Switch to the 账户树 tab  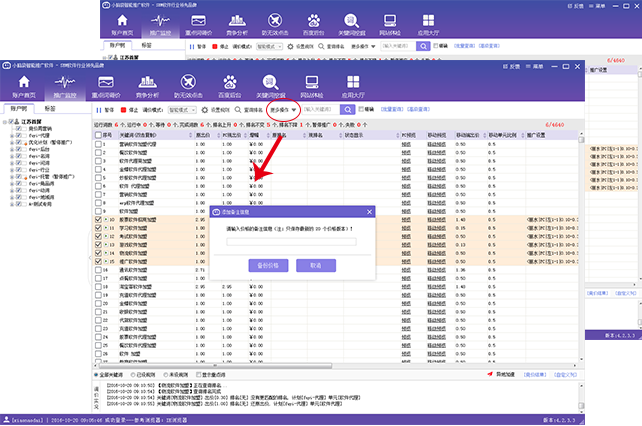coord(19,107)
